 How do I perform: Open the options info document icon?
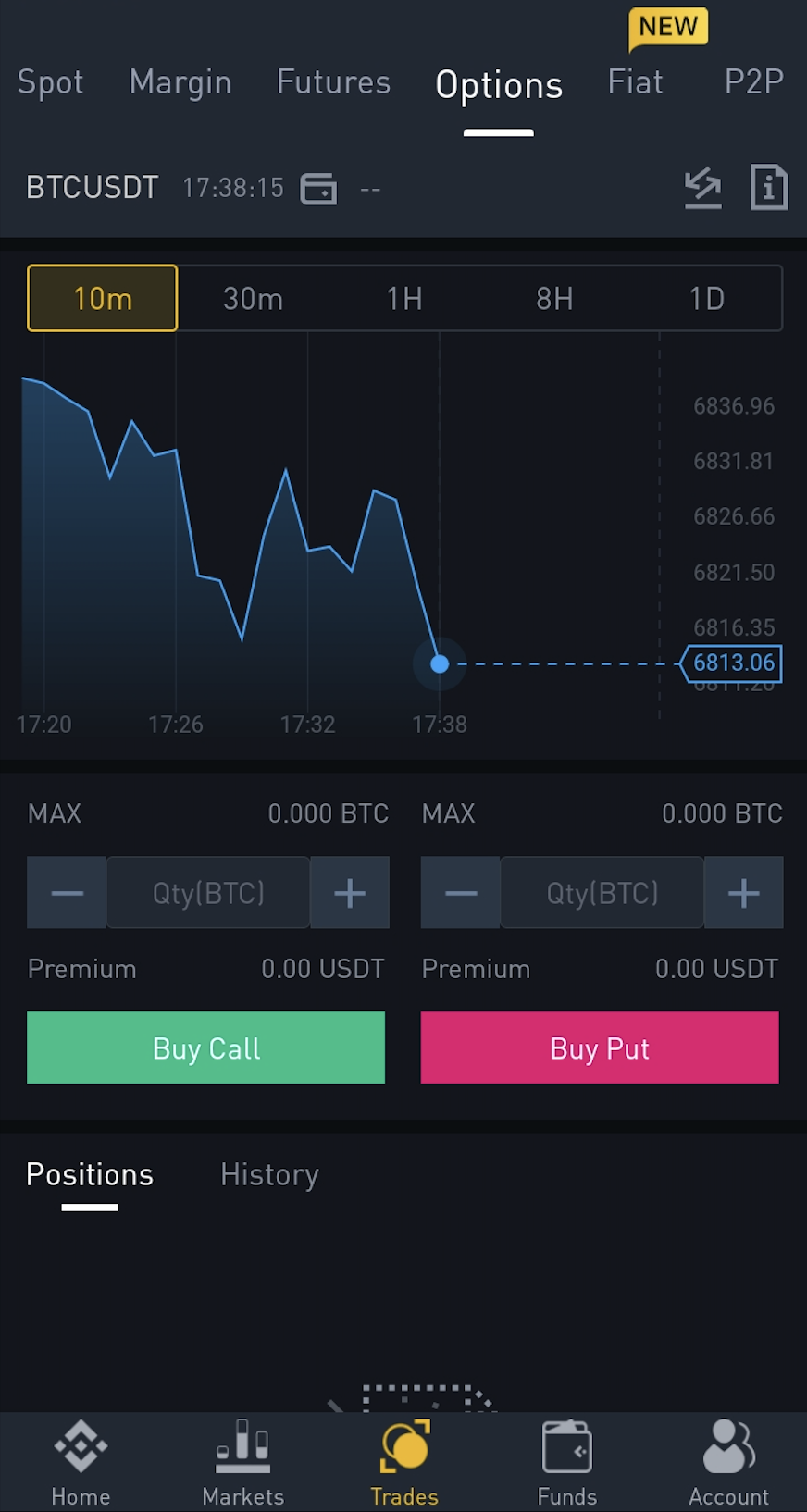769,188
